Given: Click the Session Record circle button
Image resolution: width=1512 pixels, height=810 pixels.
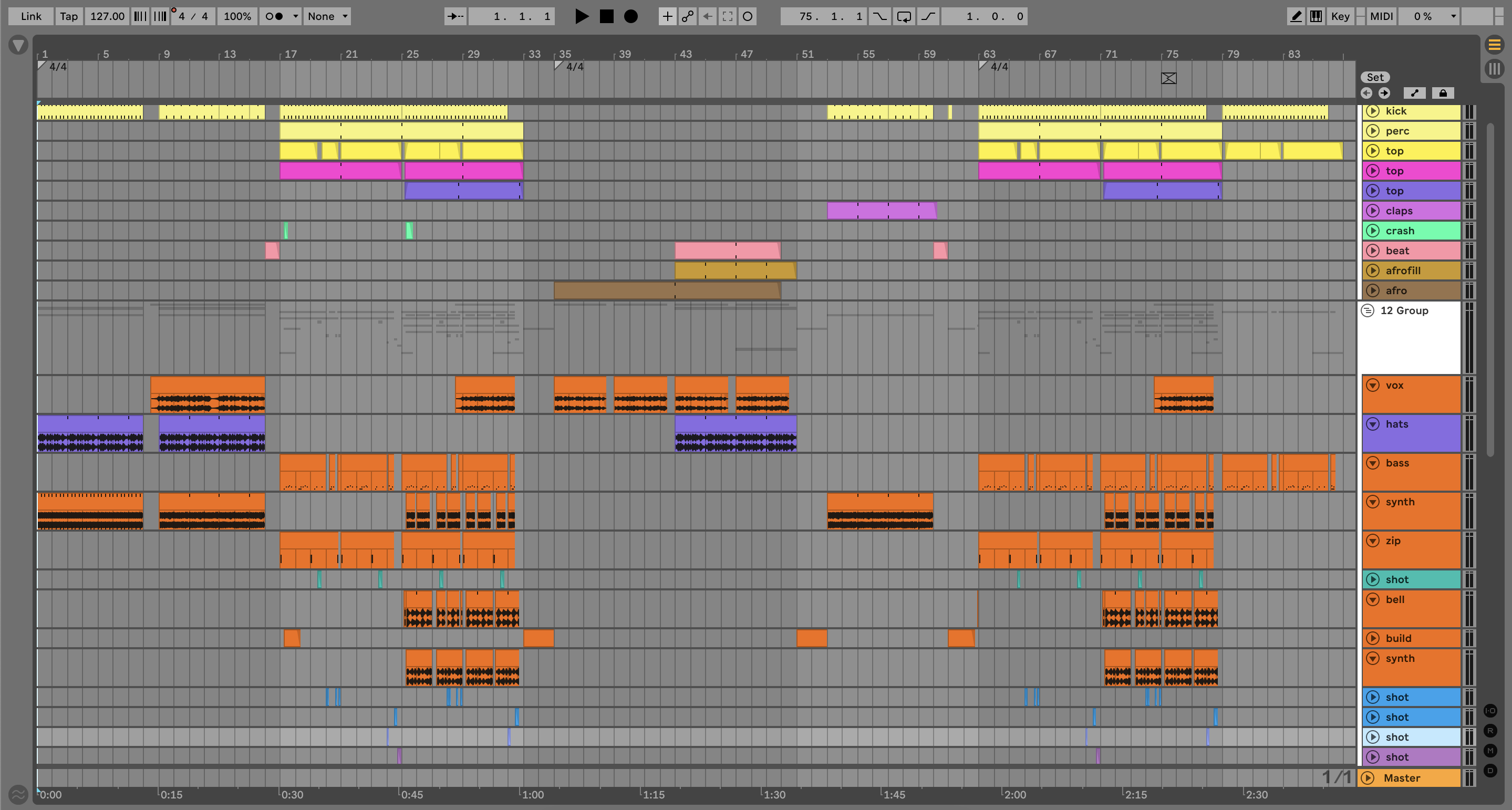Looking at the screenshot, I should point(747,16).
